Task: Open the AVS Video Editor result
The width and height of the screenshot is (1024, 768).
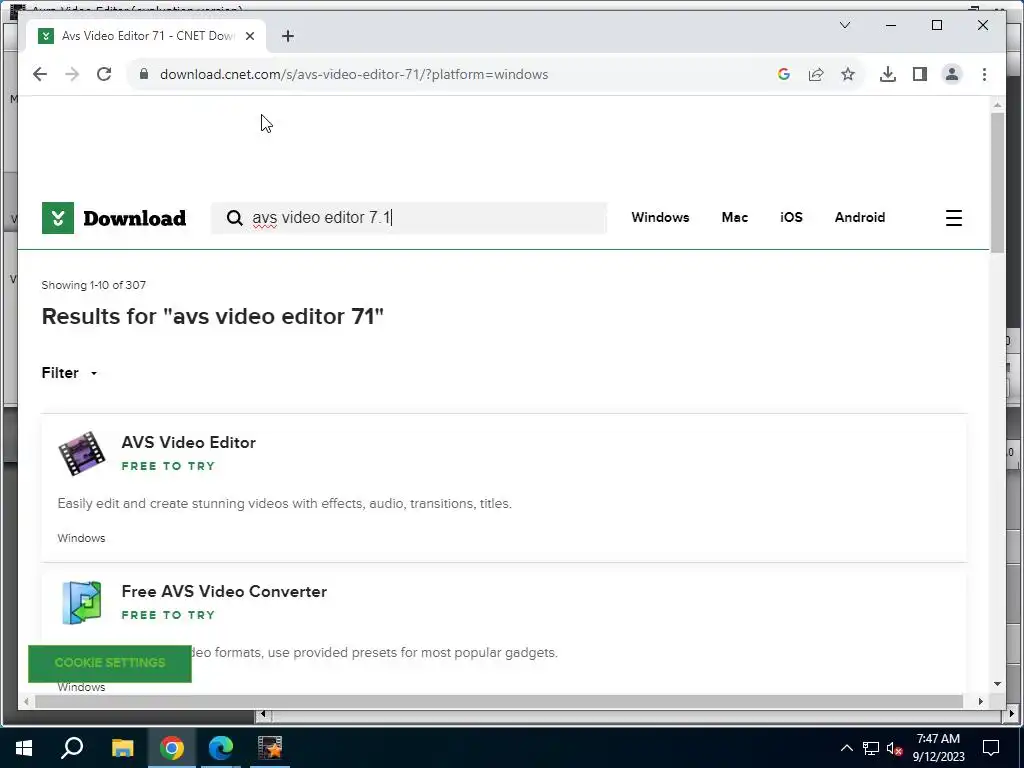Action: tap(188, 442)
